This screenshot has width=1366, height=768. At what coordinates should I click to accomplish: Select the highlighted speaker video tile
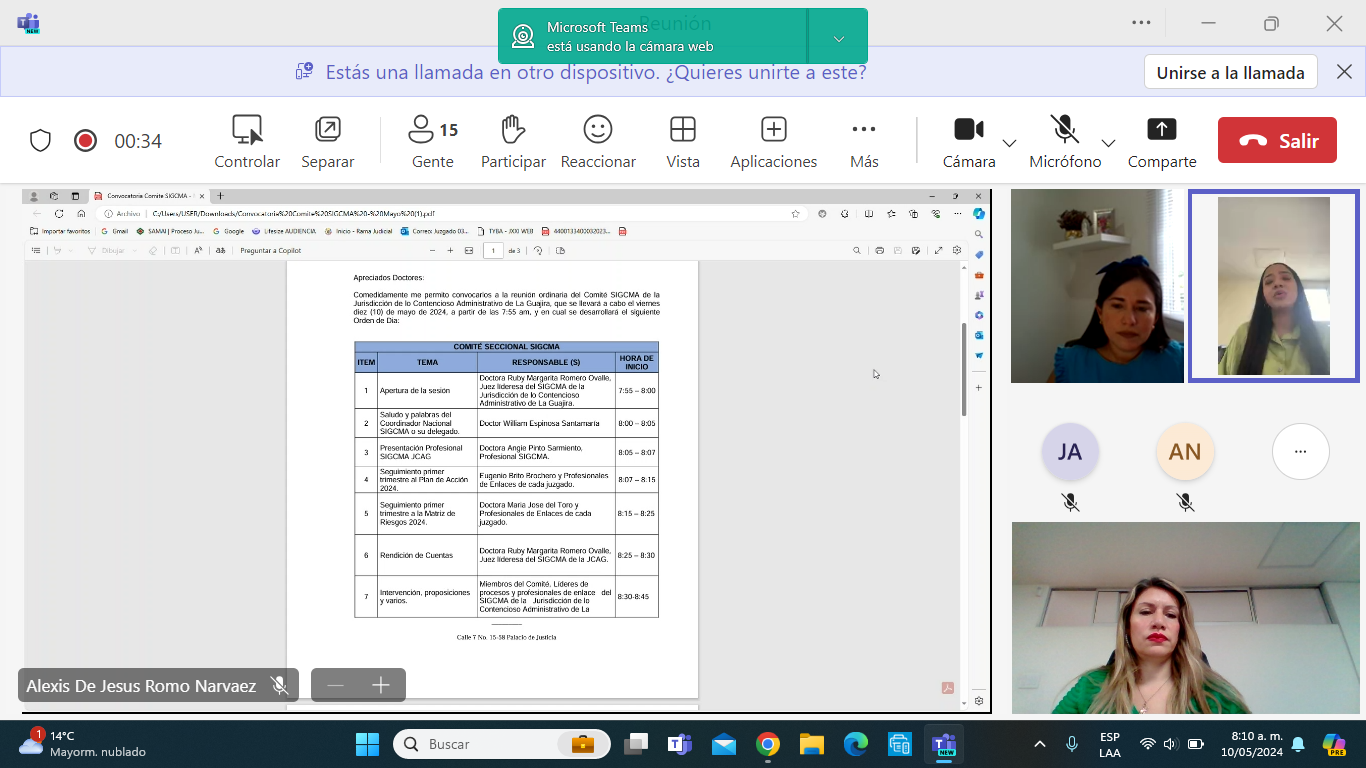click(1274, 286)
